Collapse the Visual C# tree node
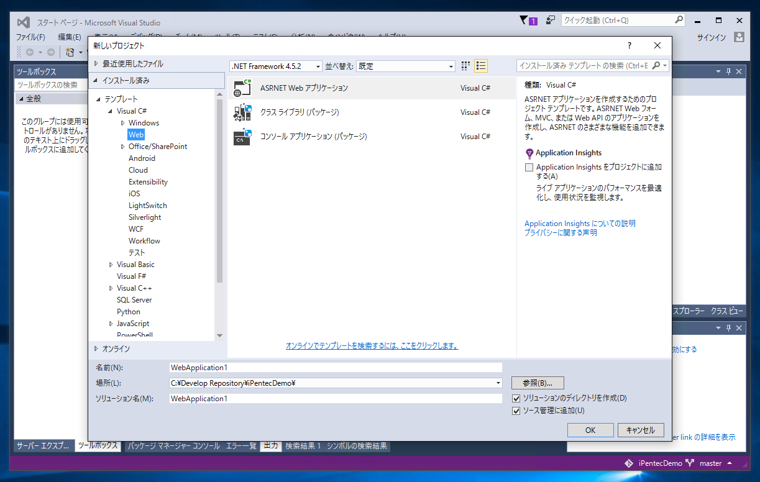 (111, 111)
